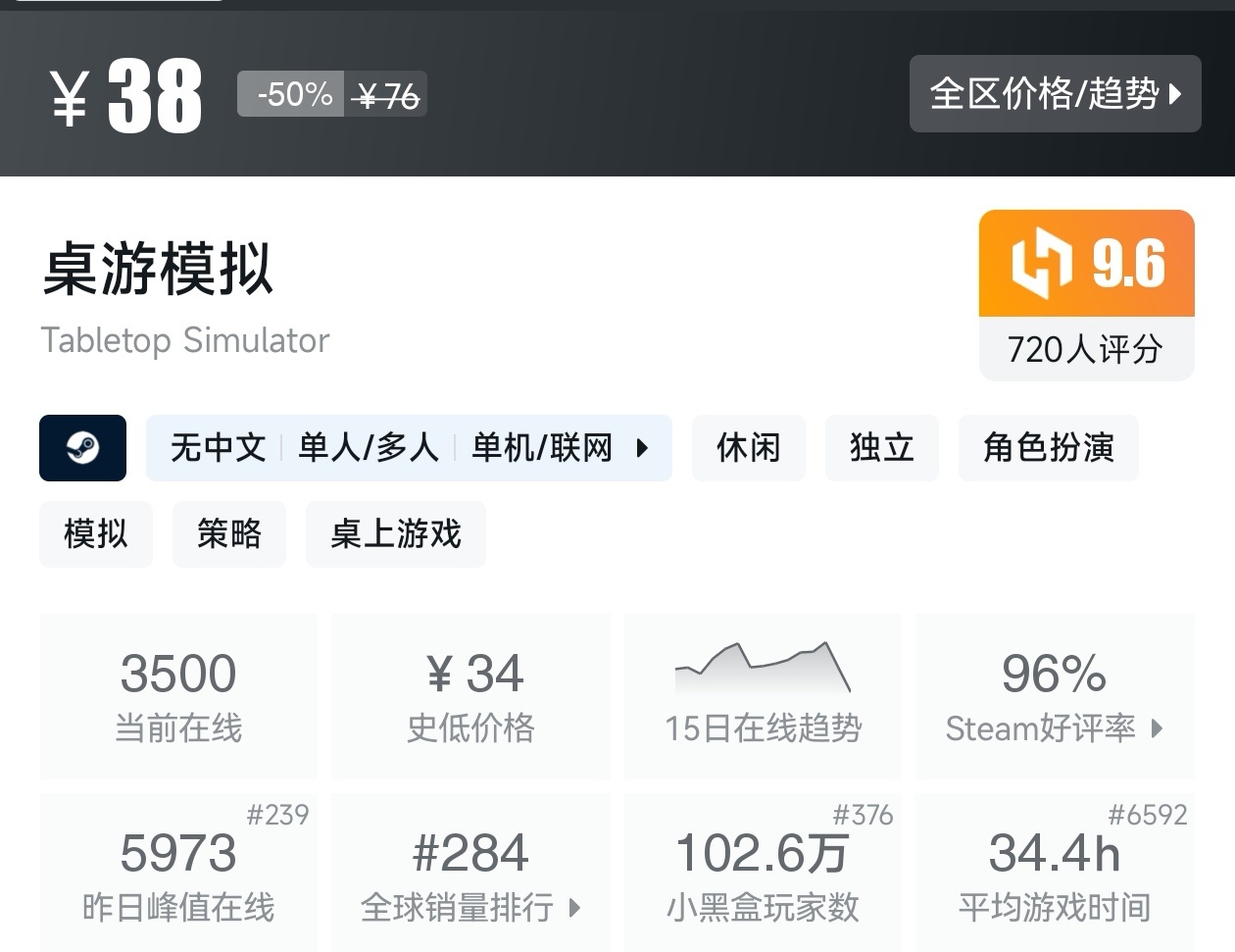Tap the #6592 playtime rank label
Screen dimensions: 1235x952
1147,815
